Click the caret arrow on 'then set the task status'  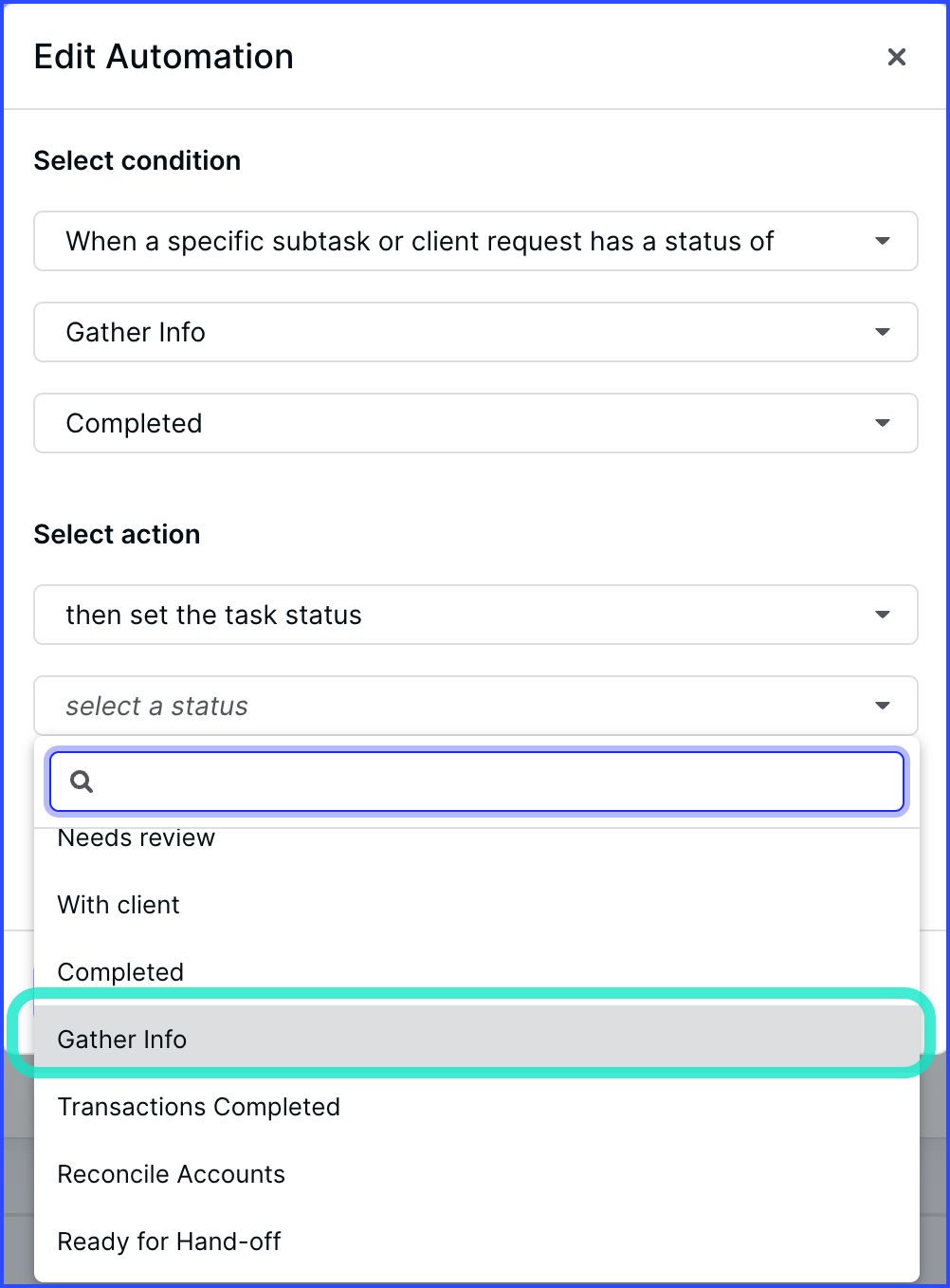point(883,615)
